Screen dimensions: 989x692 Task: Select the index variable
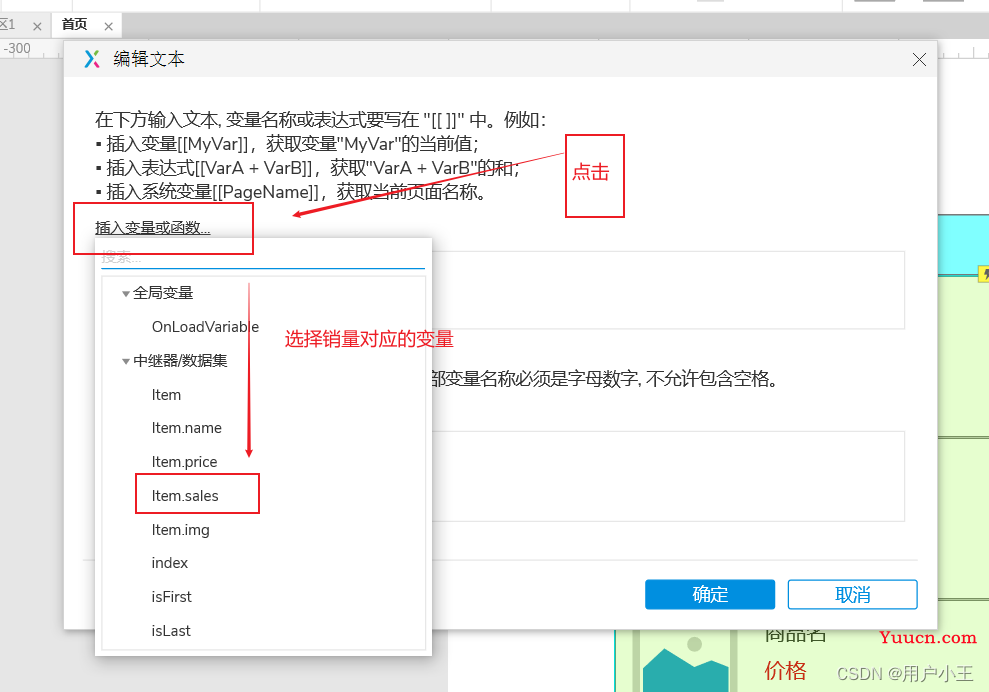pyautogui.click(x=170, y=563)
